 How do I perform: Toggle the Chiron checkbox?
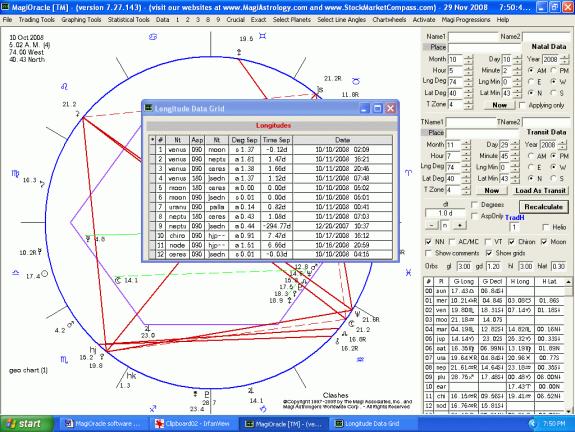click(x=511, y=242)
